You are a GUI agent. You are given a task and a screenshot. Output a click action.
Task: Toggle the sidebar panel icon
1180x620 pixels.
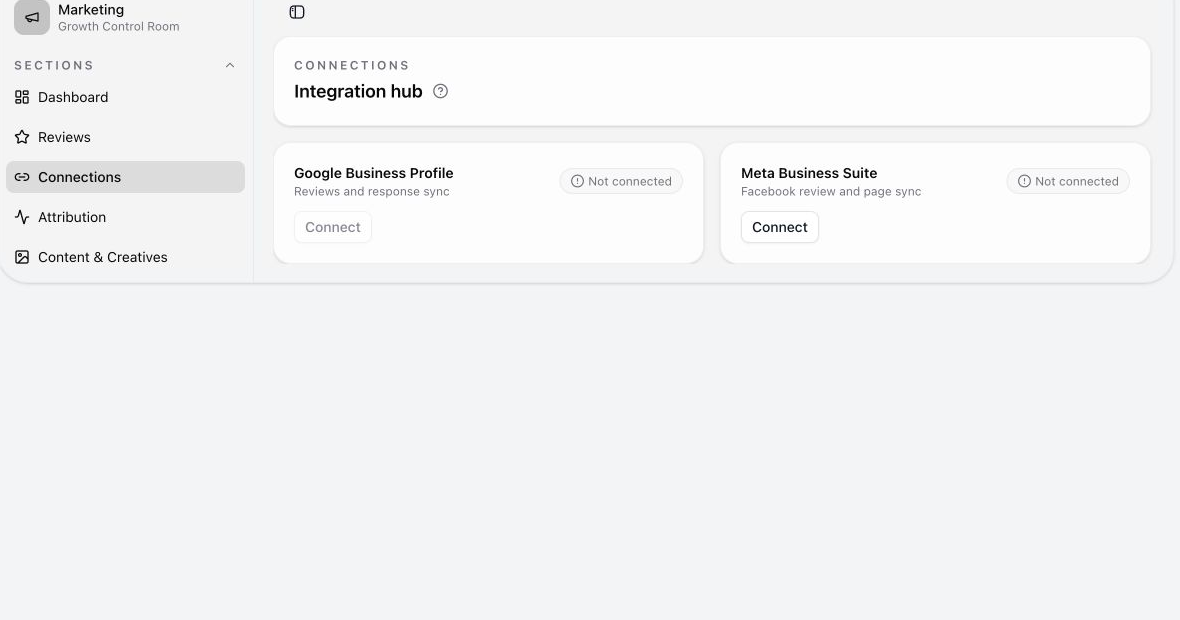pos(297,12)
